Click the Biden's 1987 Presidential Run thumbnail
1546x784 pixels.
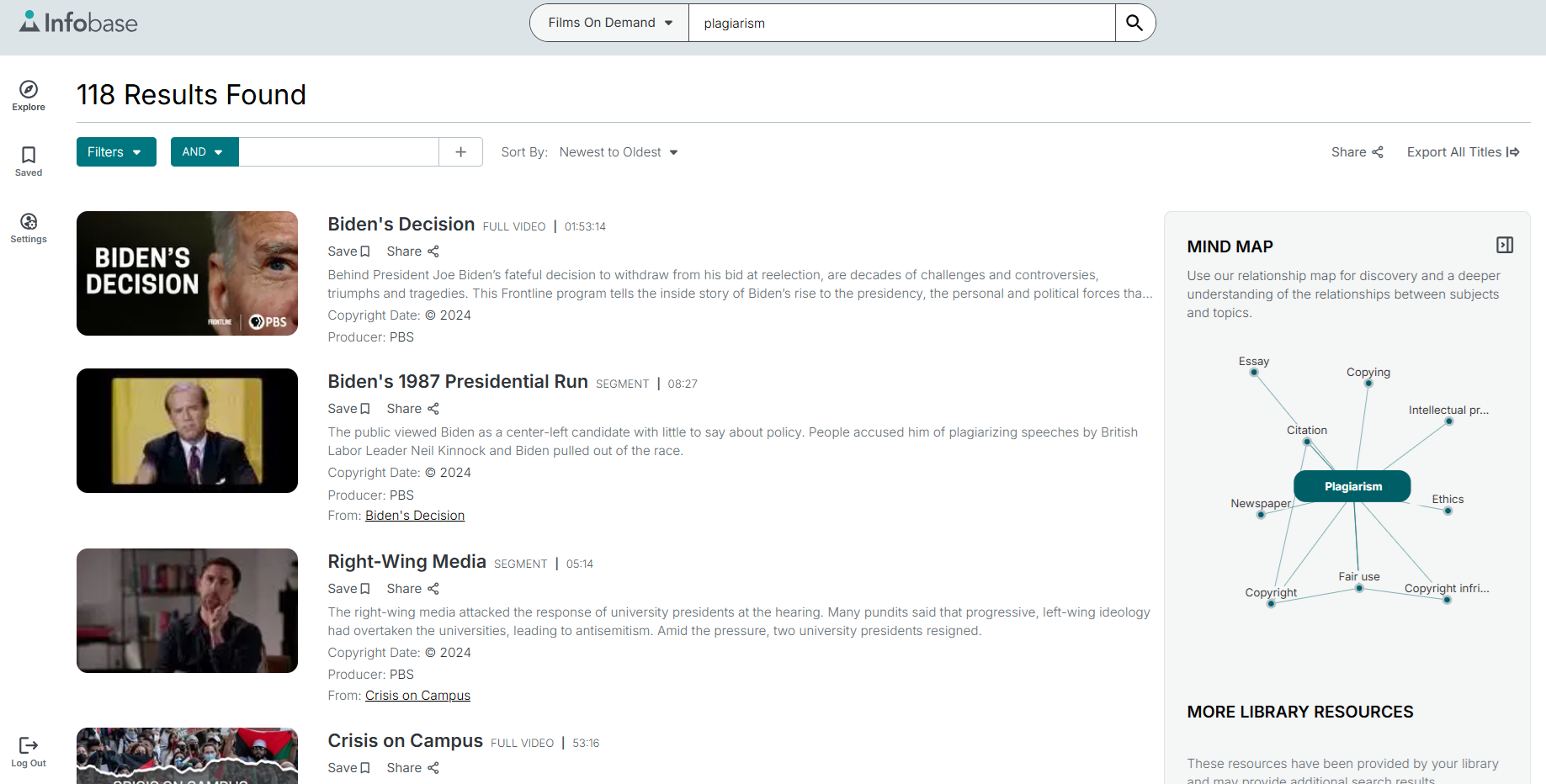point(186,431)
